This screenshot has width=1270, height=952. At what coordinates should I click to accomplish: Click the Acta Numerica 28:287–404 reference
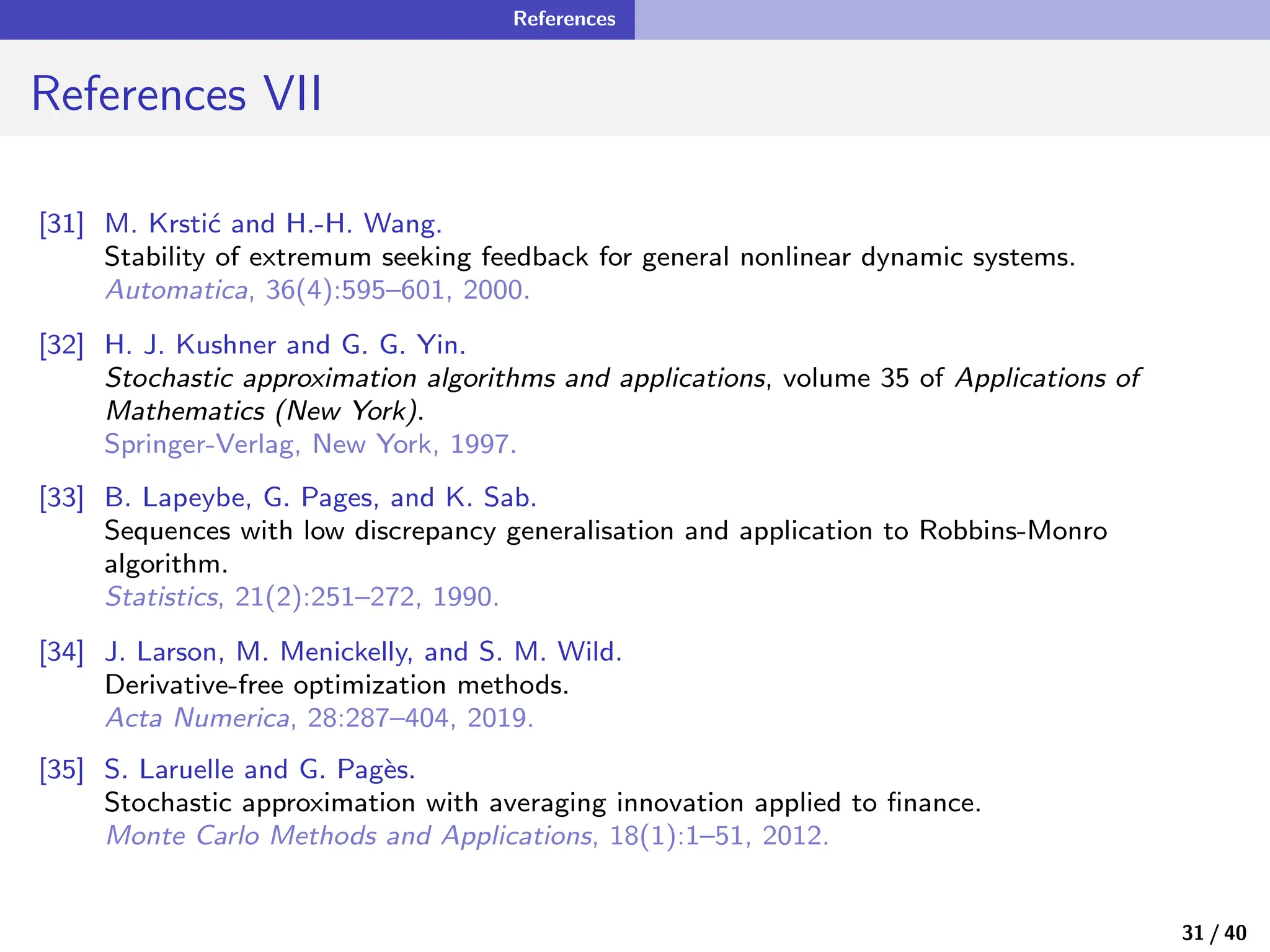pos(319,718)
